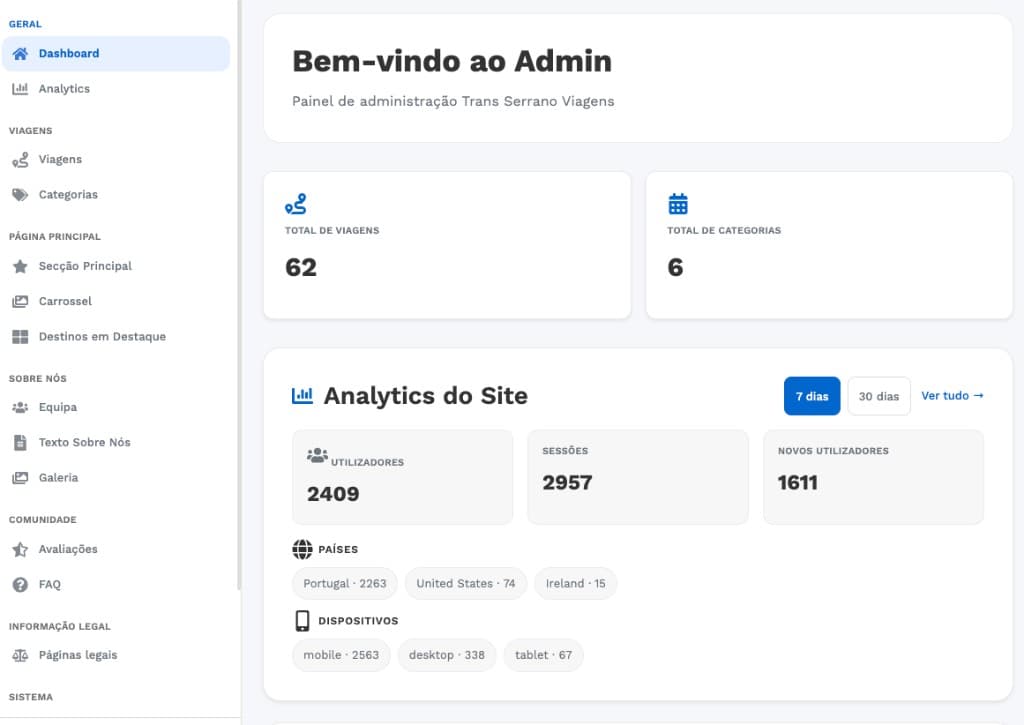Open the Equipa page
Screen dimensions: 1024x725
(x=116, y=408)
